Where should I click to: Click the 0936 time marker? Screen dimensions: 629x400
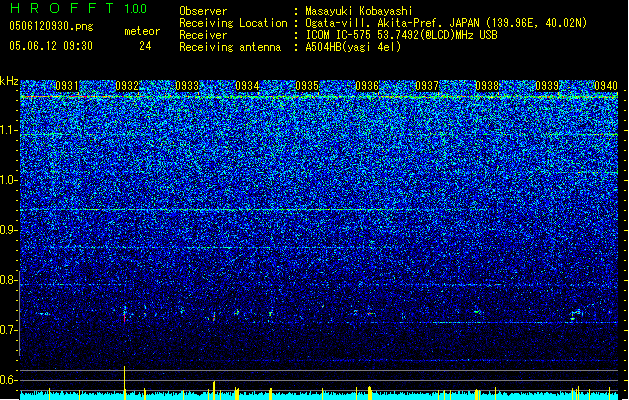tap(367, 86)
